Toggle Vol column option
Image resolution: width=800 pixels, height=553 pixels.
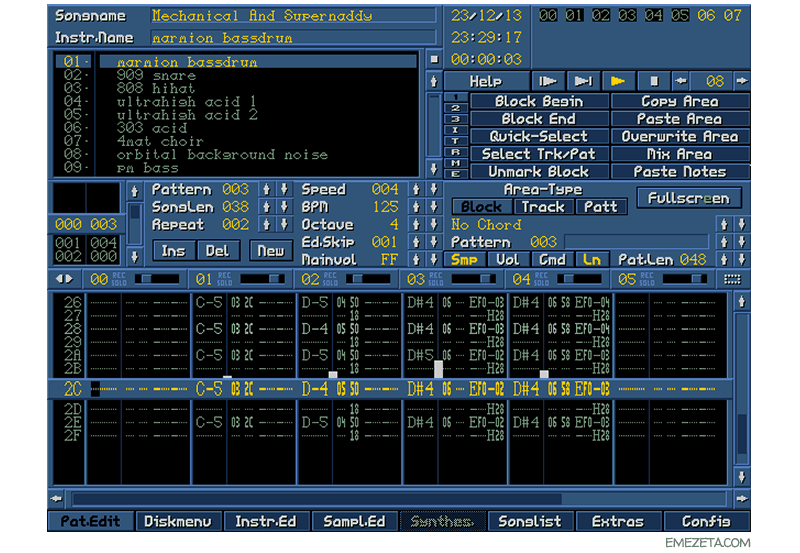508,260
